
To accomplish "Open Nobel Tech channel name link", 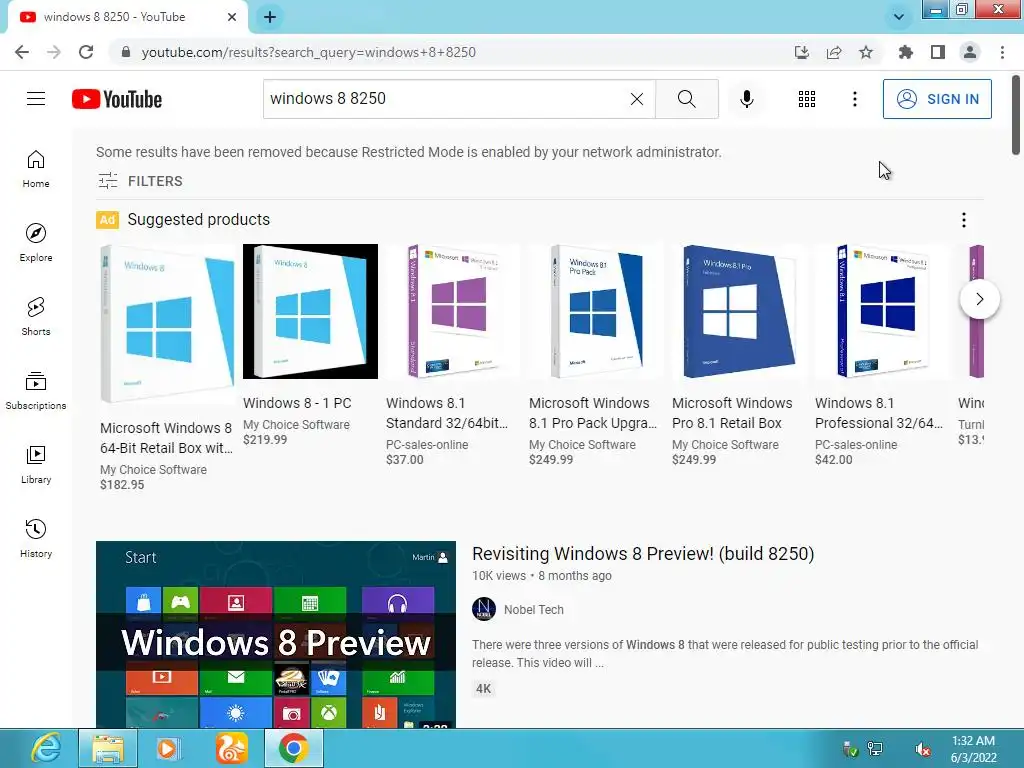I will (x=534, y=609).
